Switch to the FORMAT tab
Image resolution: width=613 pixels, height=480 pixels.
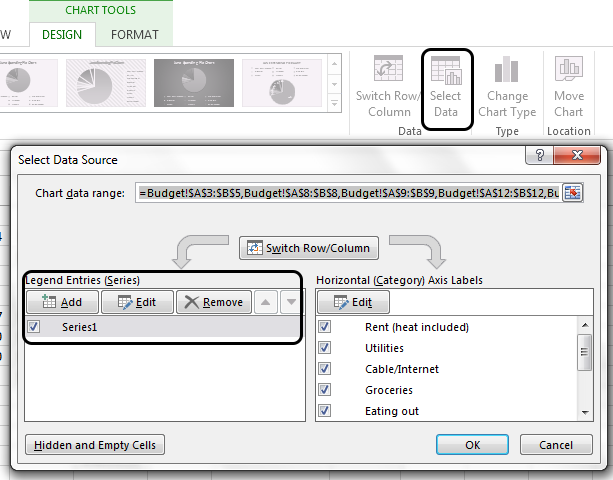click(134, 35)
